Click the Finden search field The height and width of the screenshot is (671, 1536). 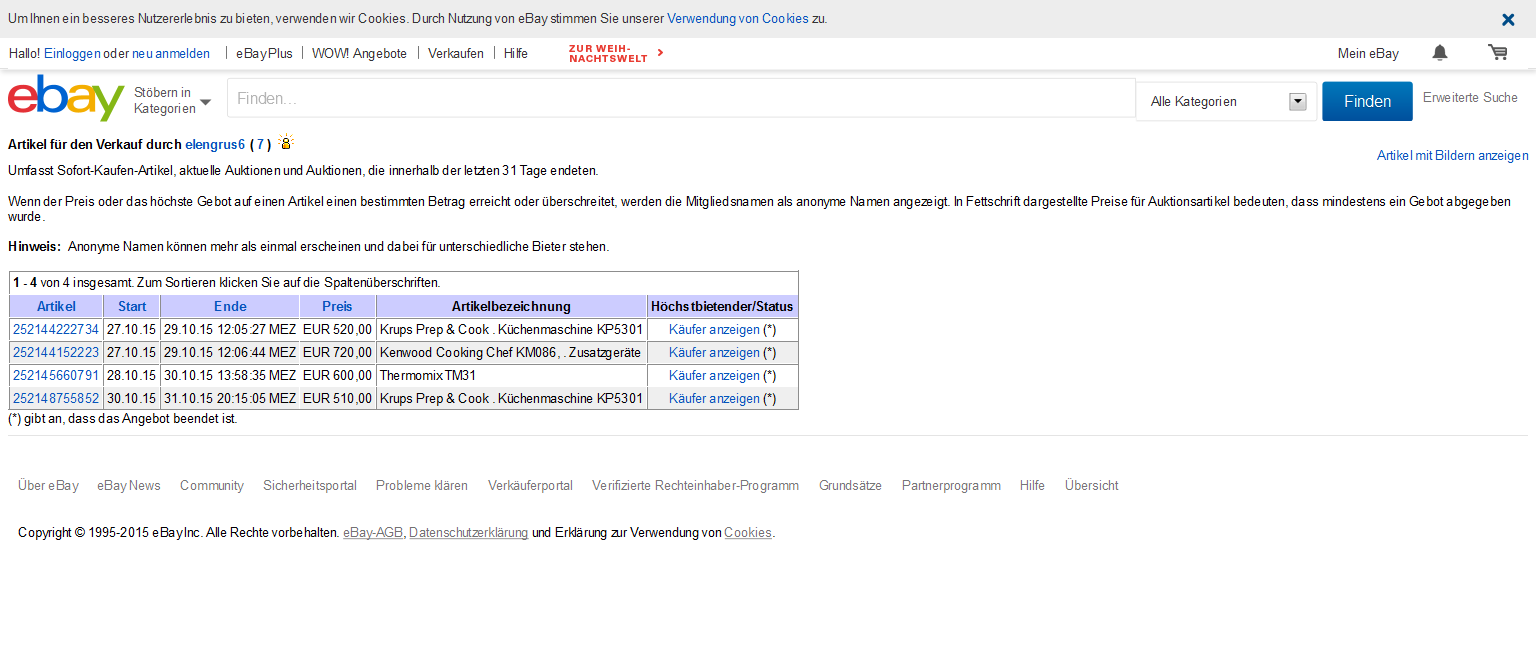point(681,99)
